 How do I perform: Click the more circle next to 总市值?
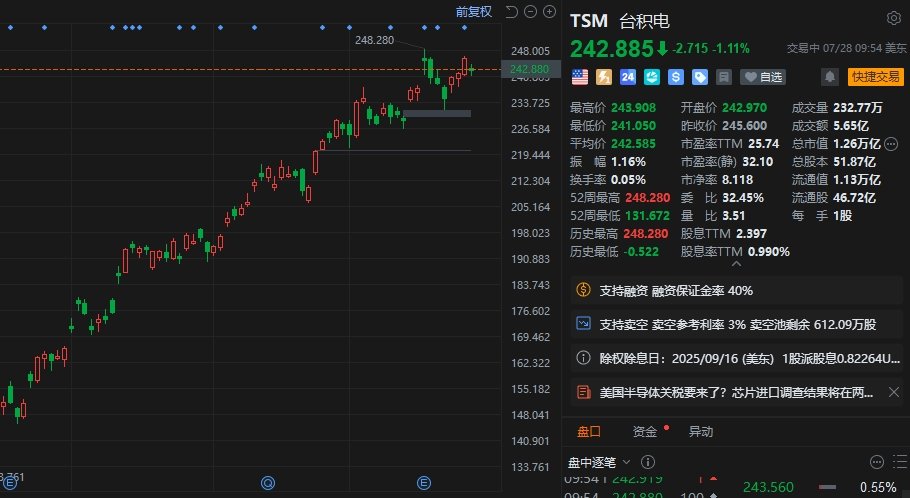(x=891, y=143)
